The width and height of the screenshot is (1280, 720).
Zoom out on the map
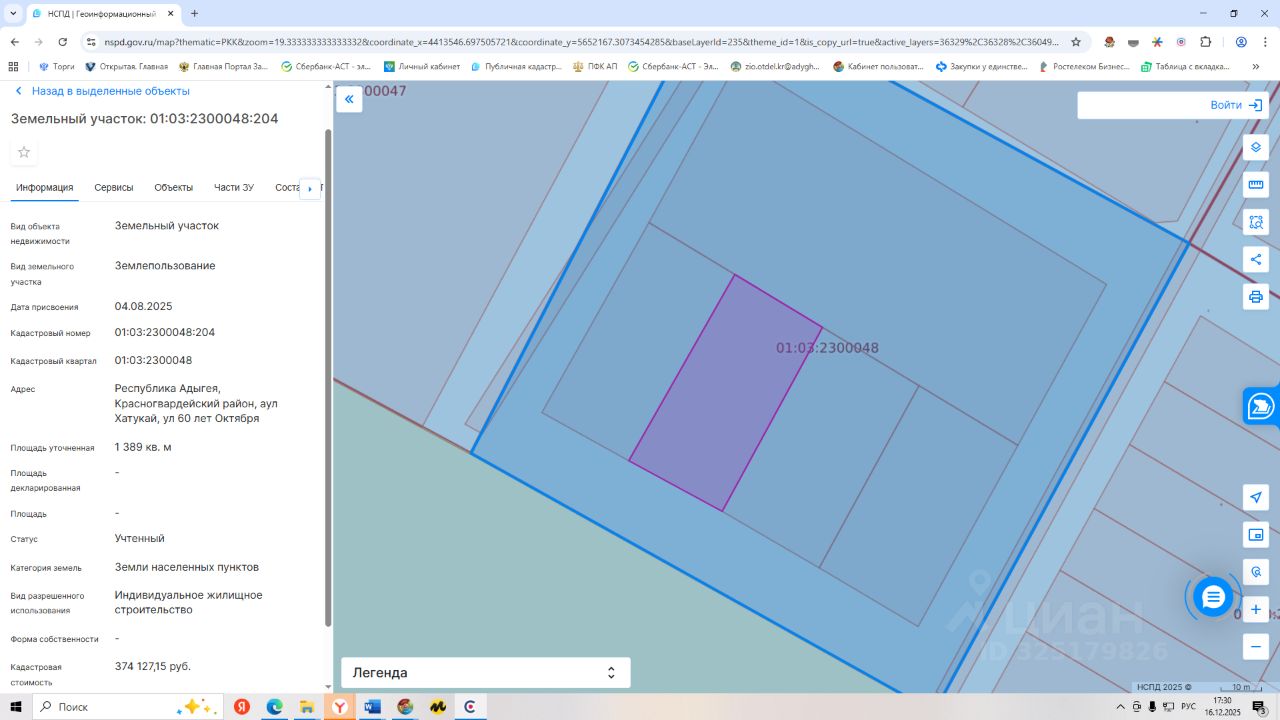click(1256, 646)
